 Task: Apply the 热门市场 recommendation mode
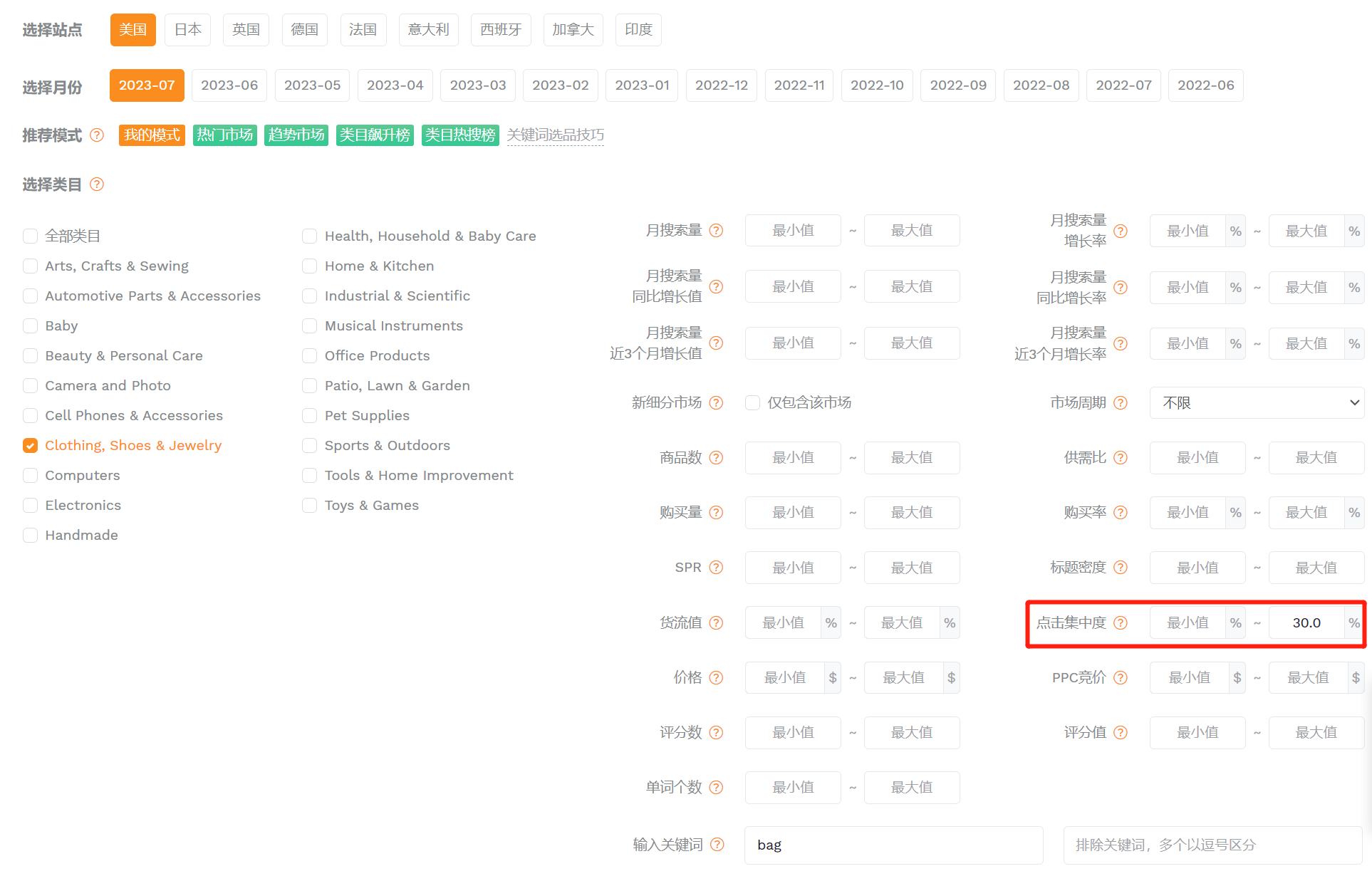(224, 135)
